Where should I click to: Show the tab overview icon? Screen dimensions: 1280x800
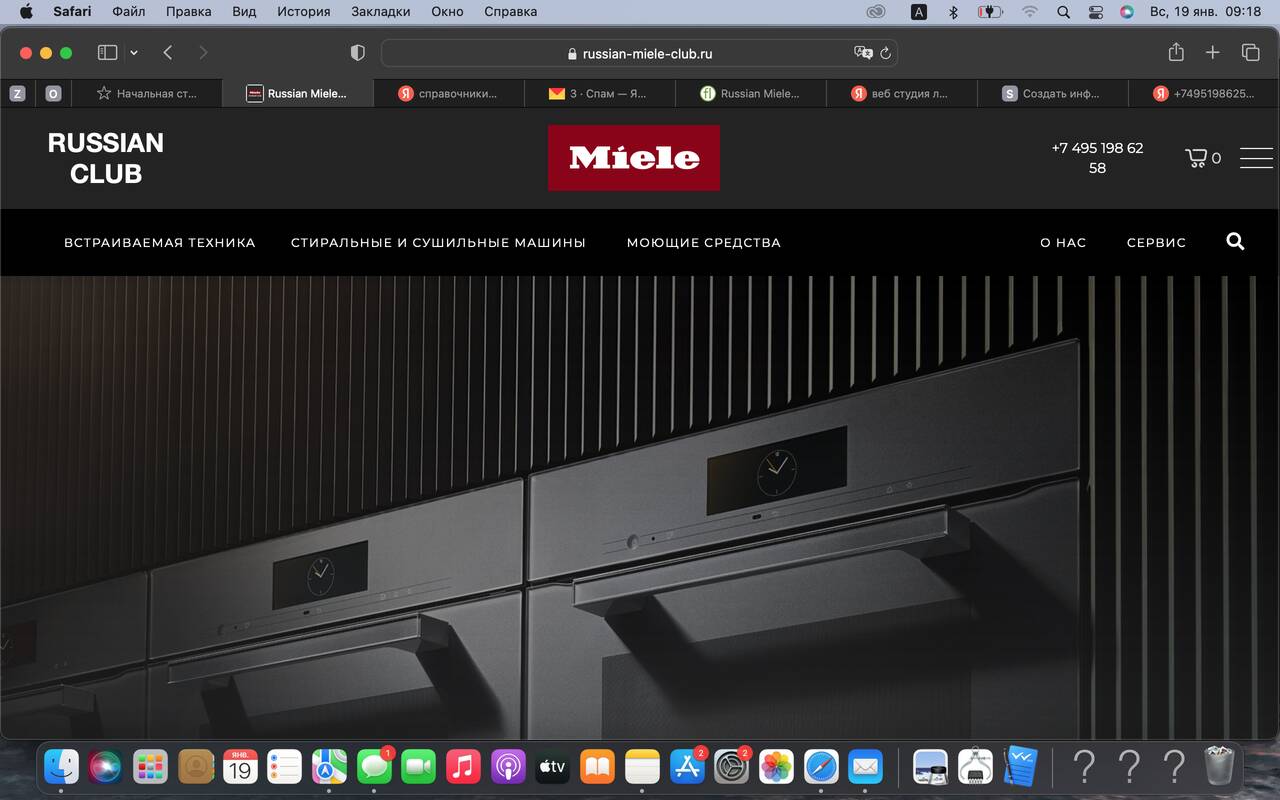point(1250,53)
